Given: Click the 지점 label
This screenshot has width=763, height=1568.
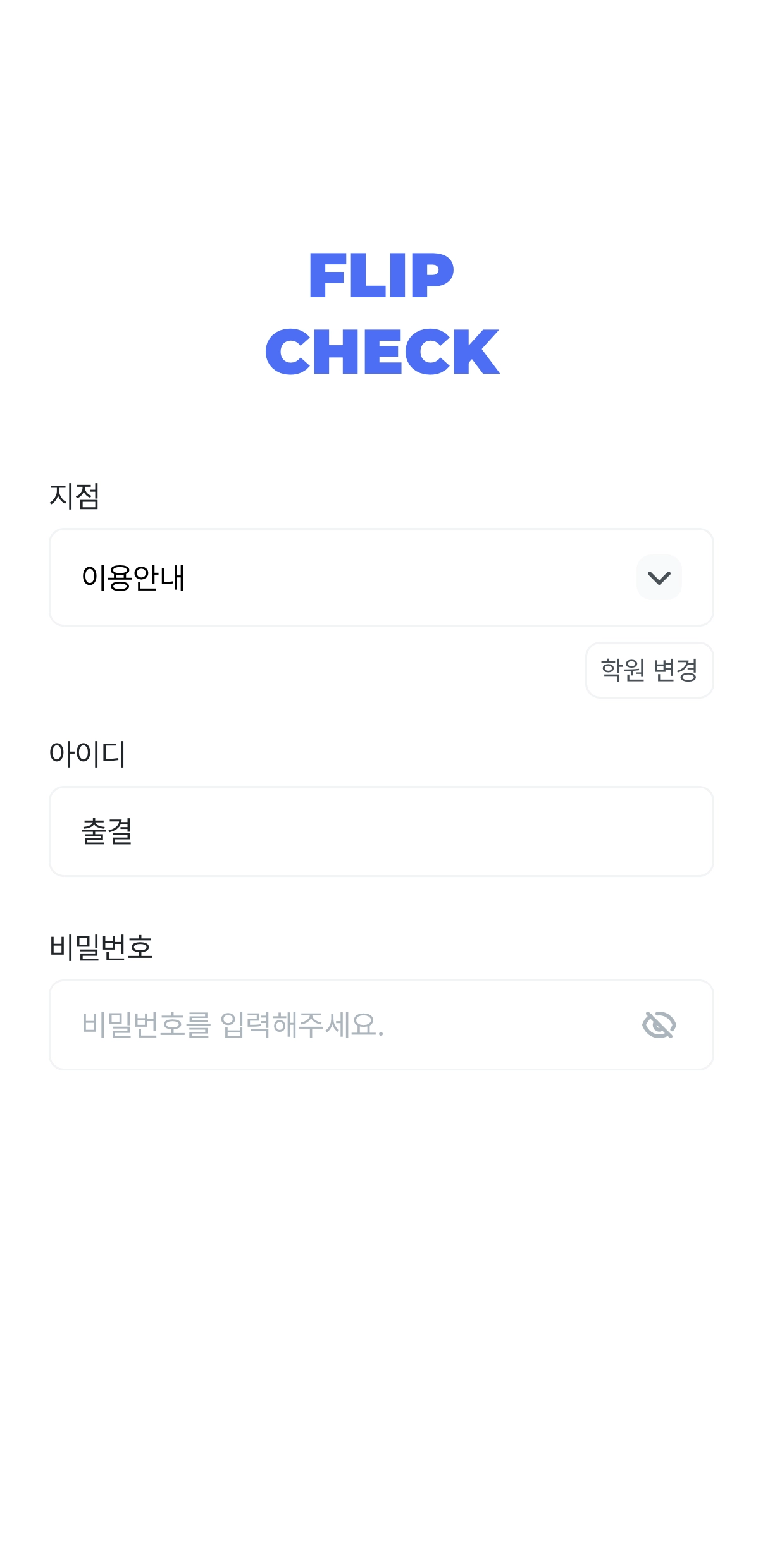Looking at the screenshot, I should (x=75, y=496).
